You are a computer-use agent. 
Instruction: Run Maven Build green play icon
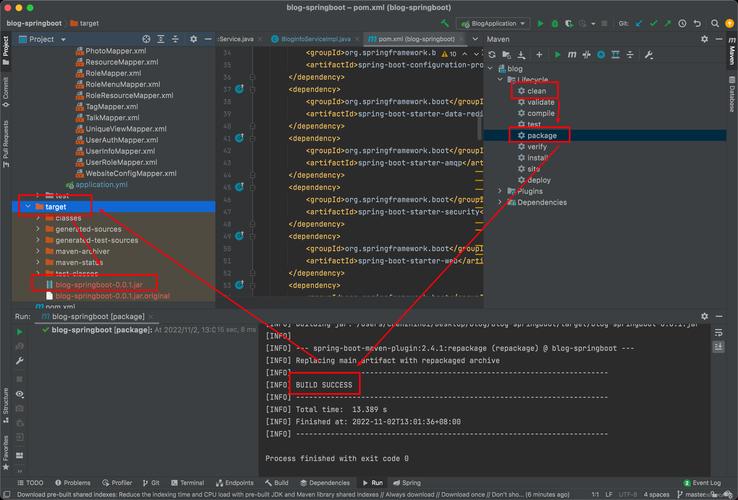(x=557, y=55)
